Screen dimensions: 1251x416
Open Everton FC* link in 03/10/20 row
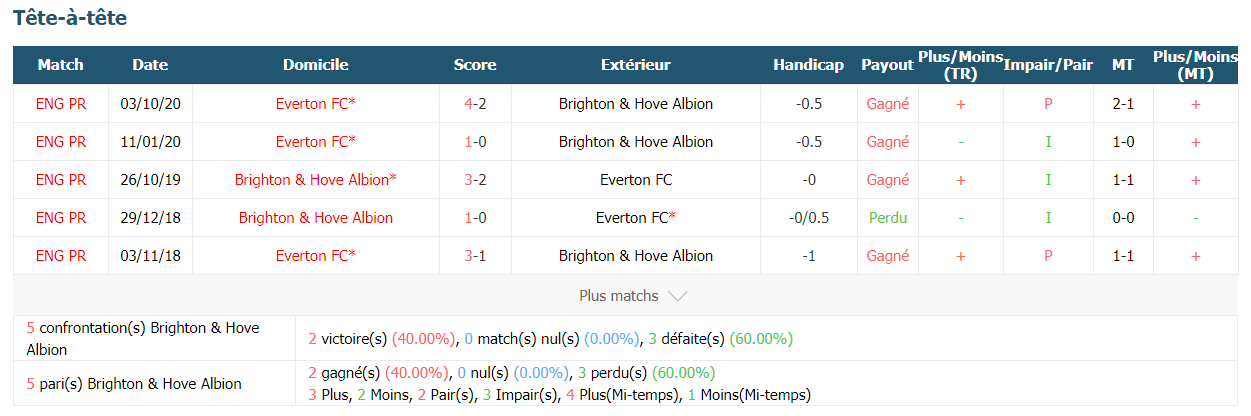[316, 104]
